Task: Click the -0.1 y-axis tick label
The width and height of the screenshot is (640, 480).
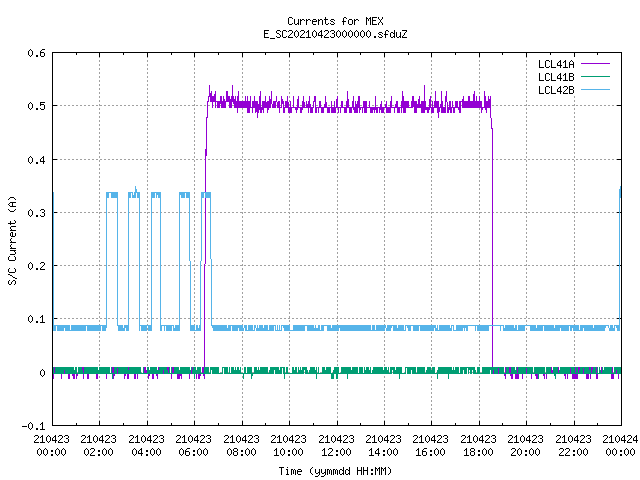Action: point(33,426)
